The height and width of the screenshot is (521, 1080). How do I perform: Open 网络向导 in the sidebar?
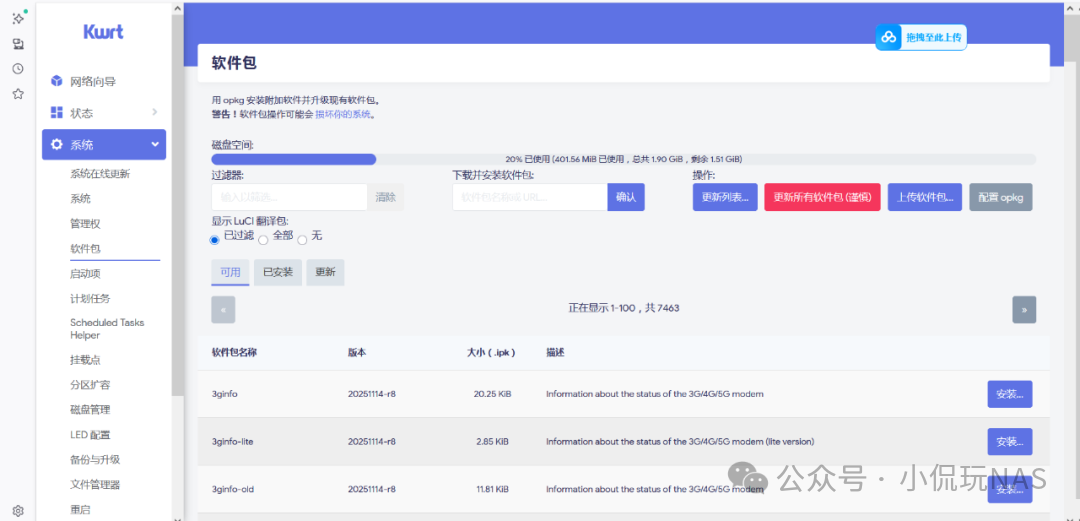[x=93, y=81]
